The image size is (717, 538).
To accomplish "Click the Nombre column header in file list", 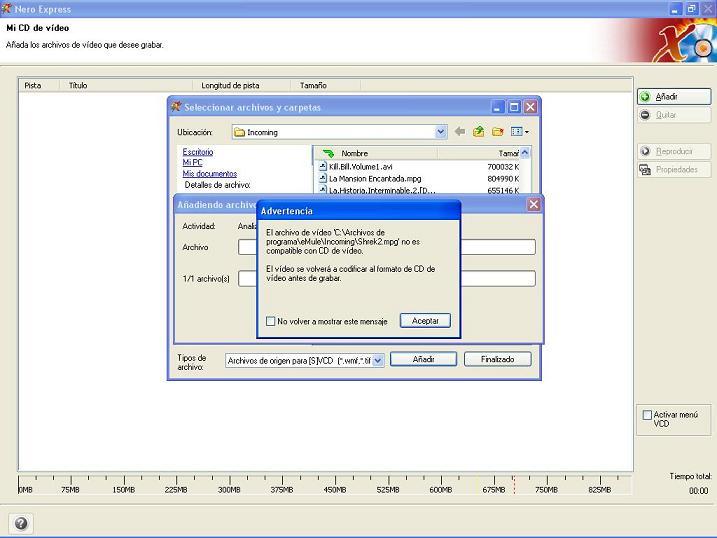I will click(x=354, y=153).
